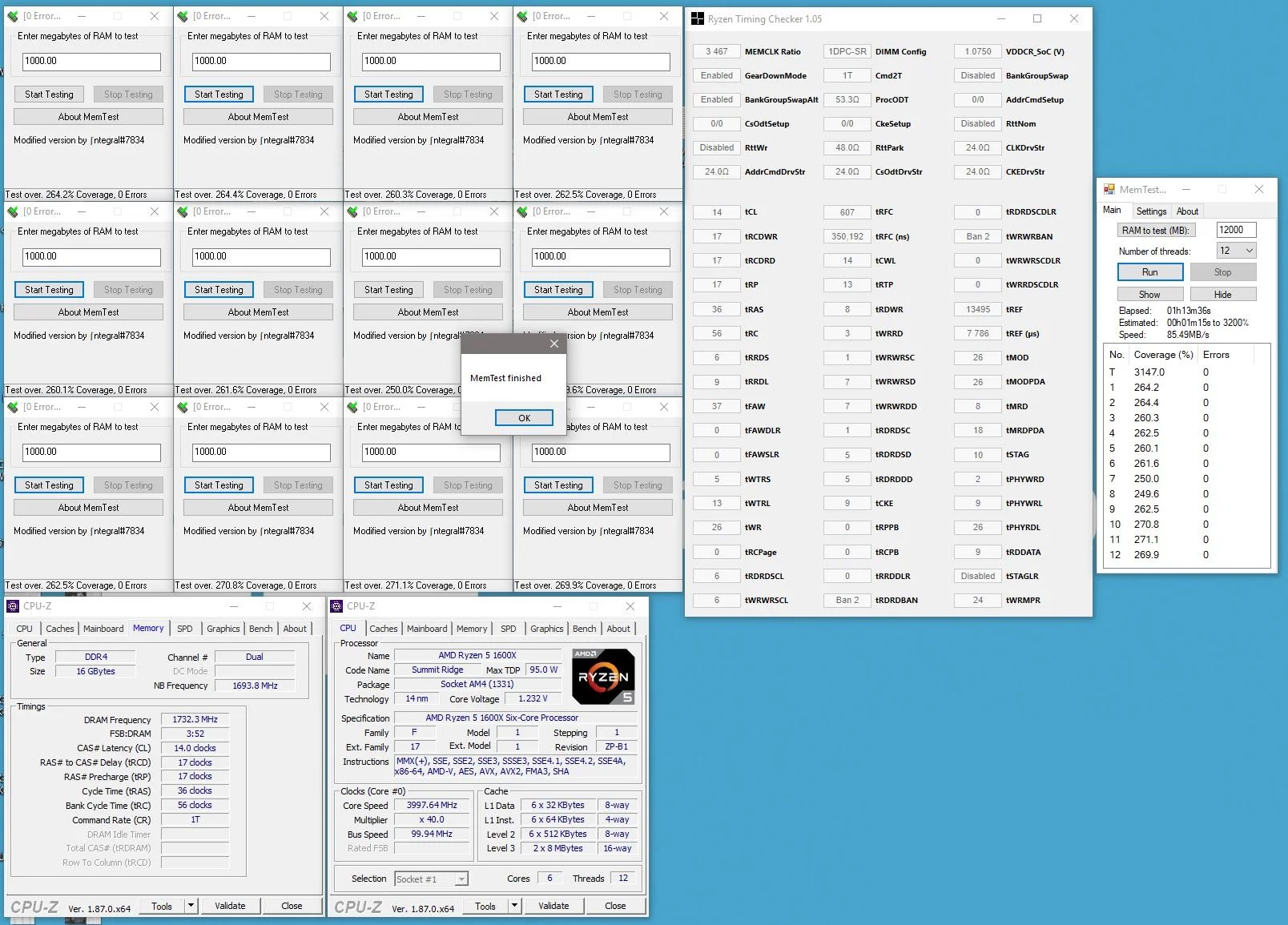The width and height of the screenshot is (1288, 925).
Task: Open the SPD tab in the Processor CPU-Z window
Action: [x=509, y=629]
